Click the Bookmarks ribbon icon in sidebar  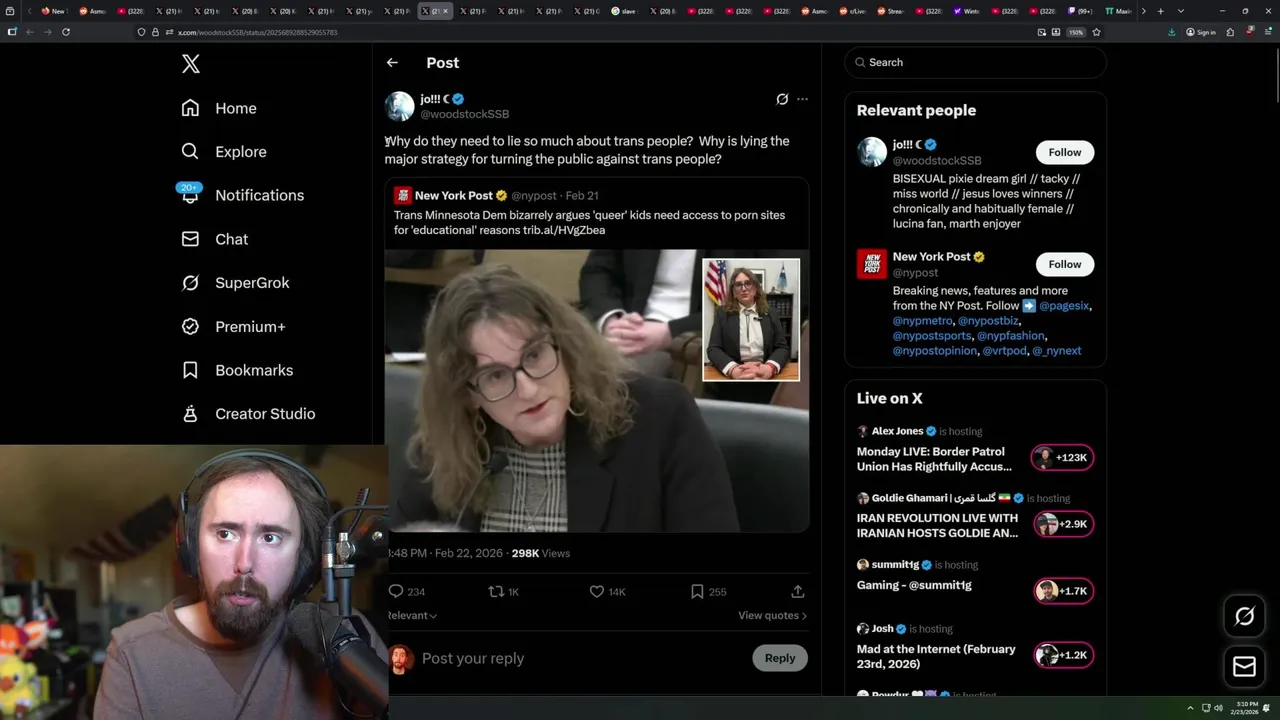pos(190,370)
